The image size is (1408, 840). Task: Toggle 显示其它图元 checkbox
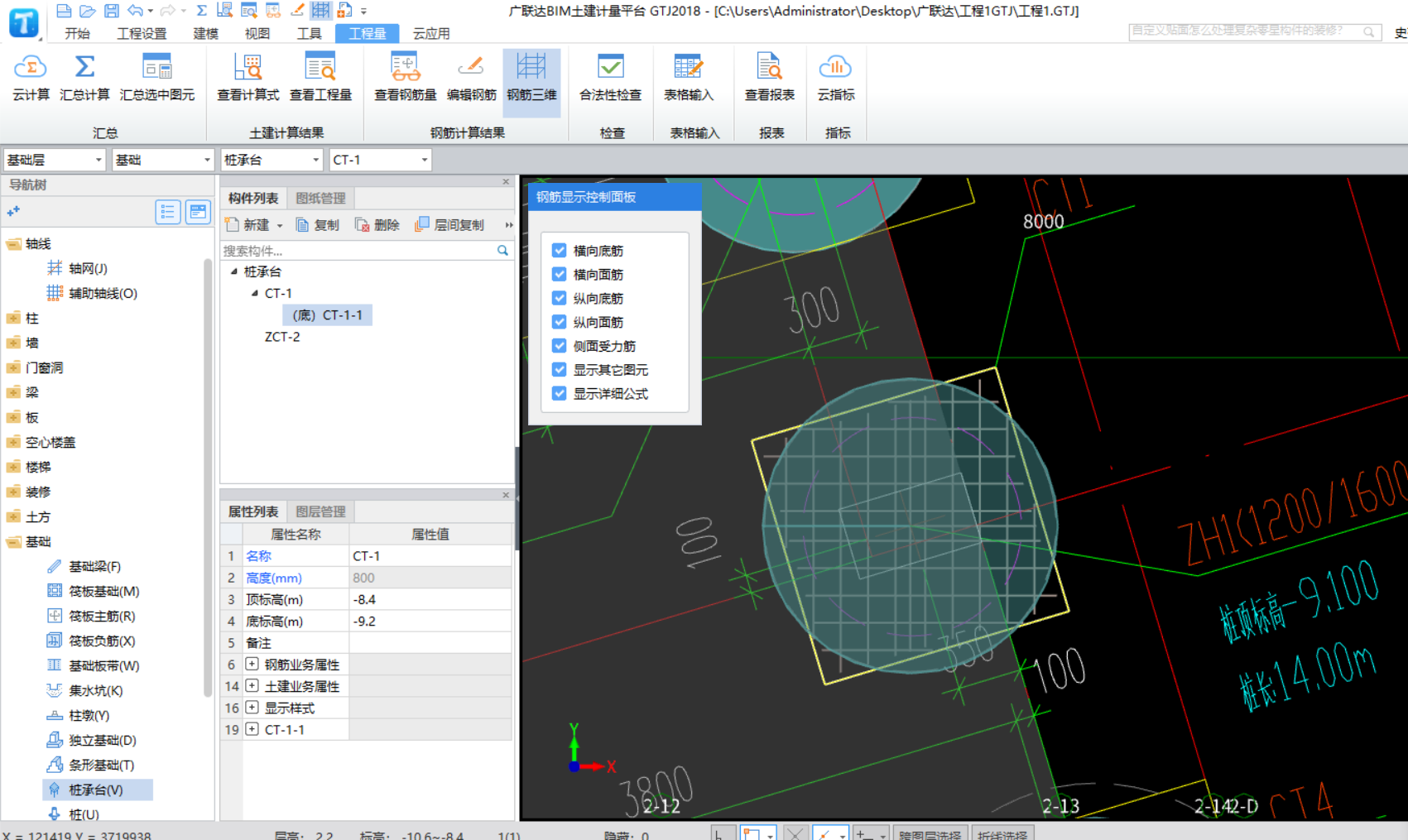coord(560,370)
